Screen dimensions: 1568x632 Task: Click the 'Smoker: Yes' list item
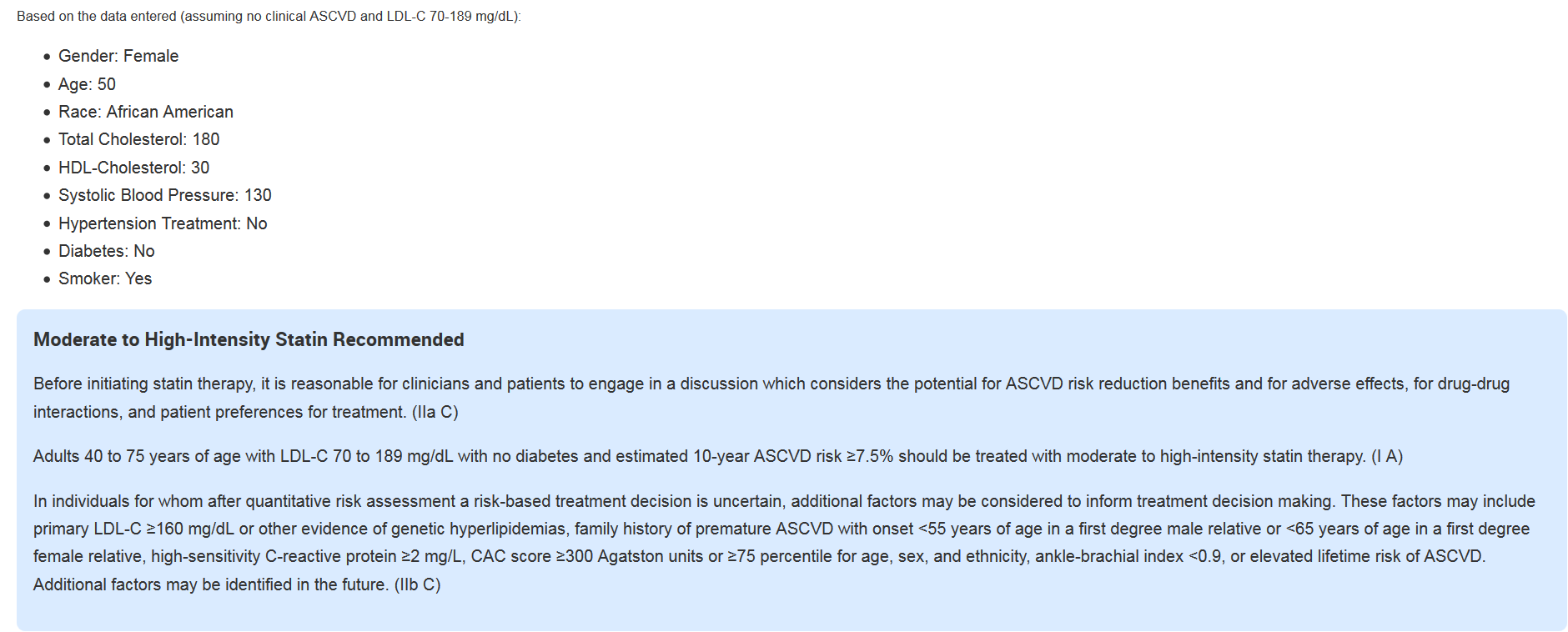pos(105,278)
